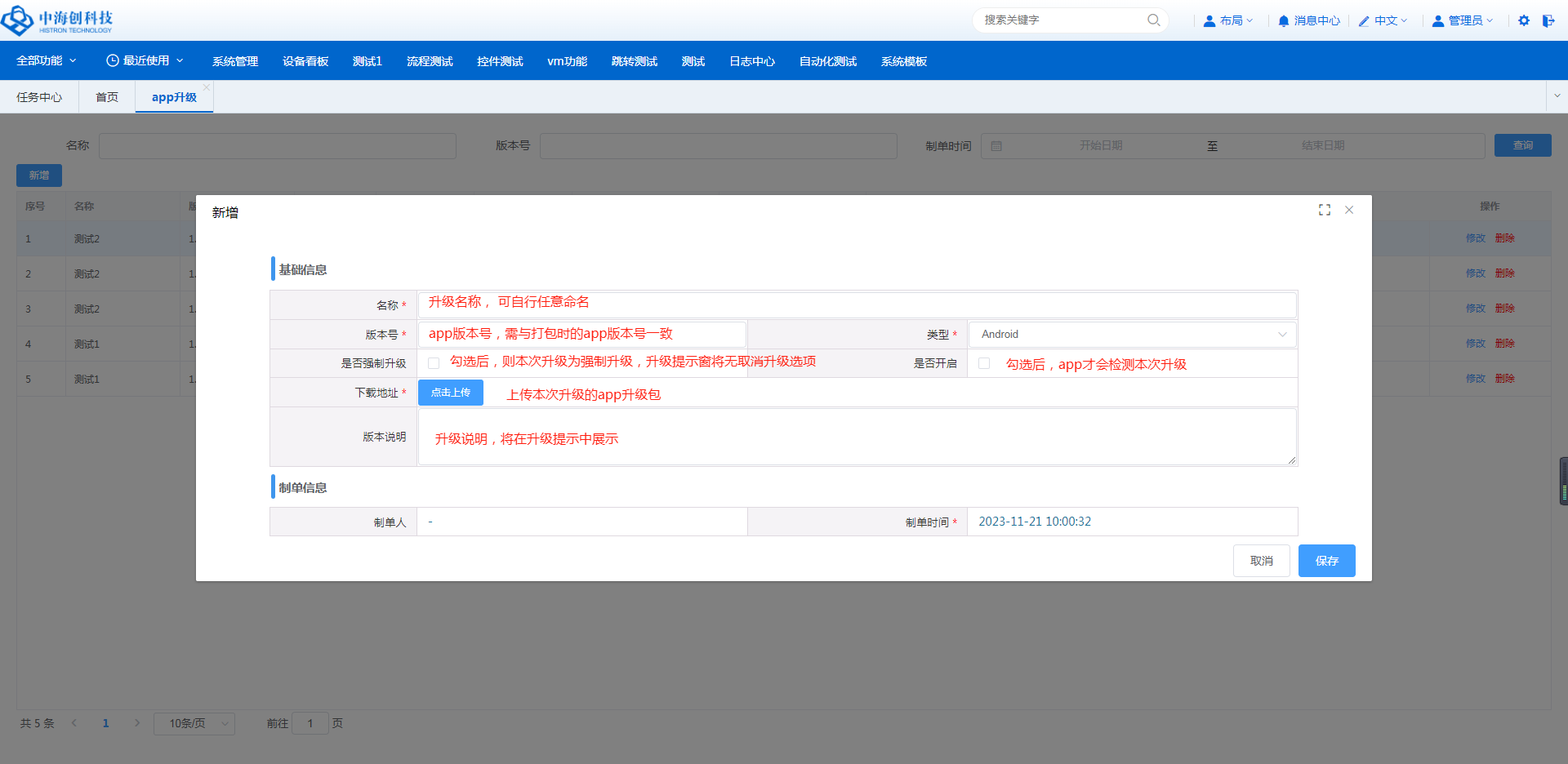1568x764 pixels.
Task: Click the 保存 button
Action: [1326, 561]
